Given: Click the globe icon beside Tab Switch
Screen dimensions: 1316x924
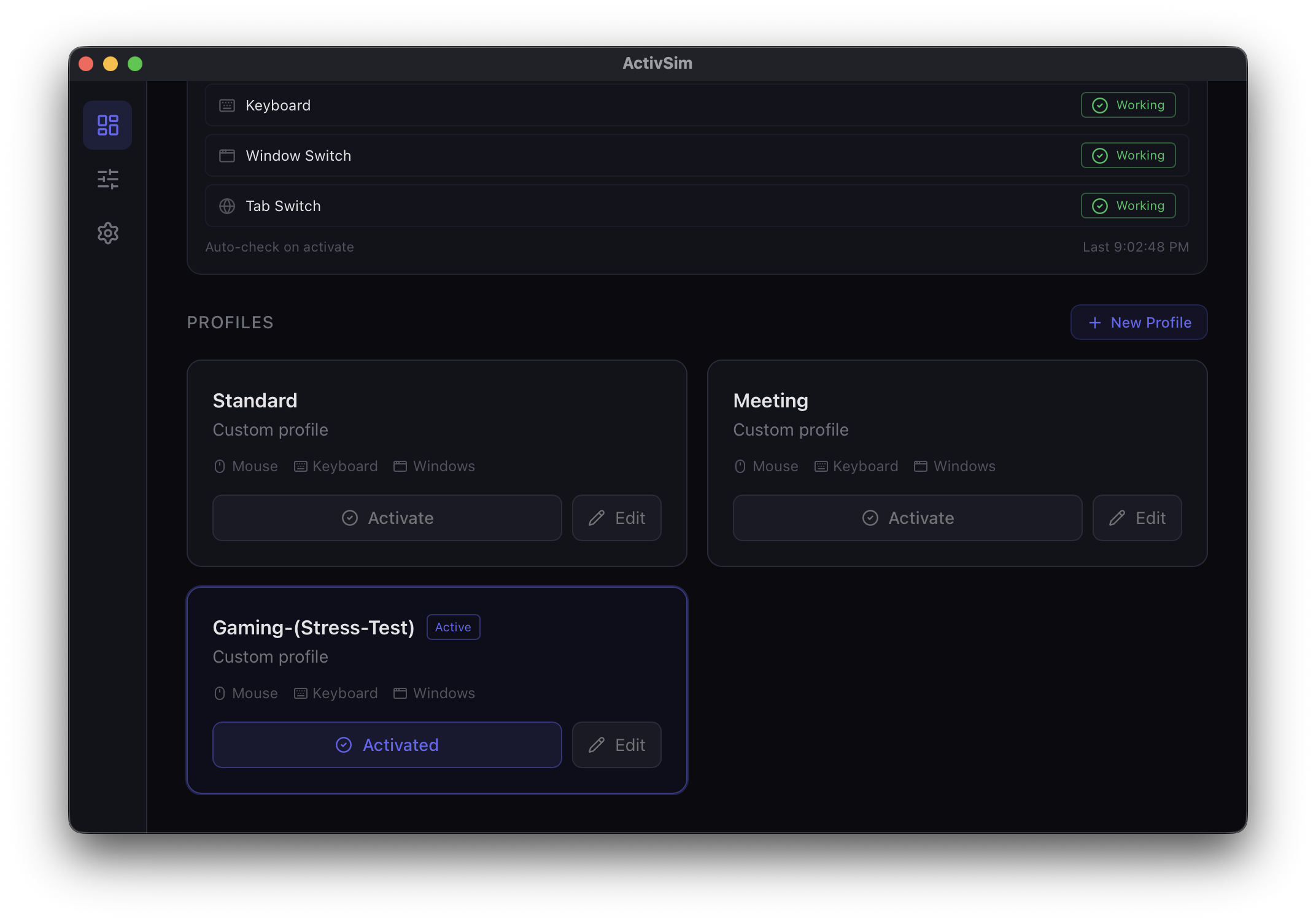Looking at the screenshot, I should 226,206.
